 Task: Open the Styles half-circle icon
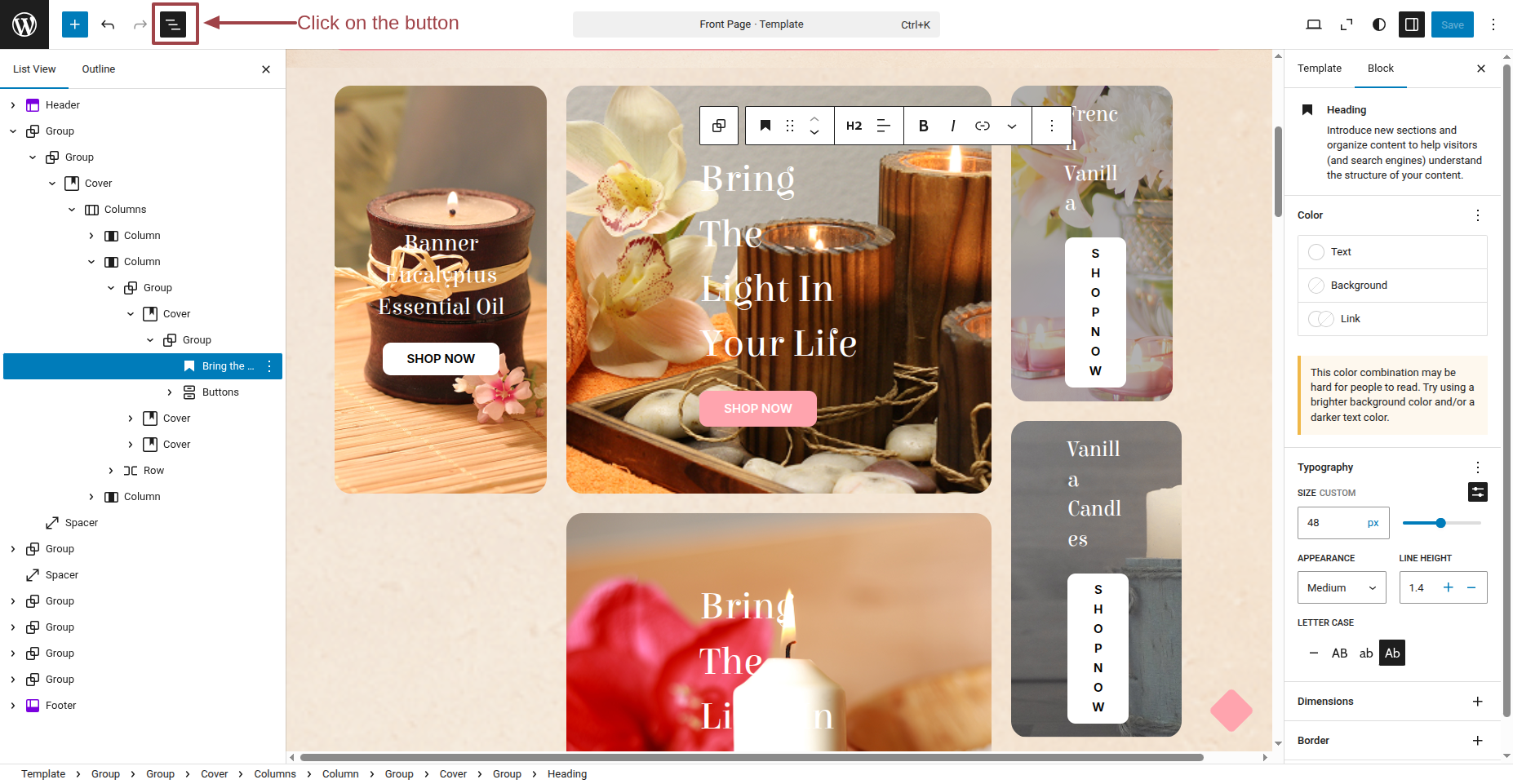tap(1379, 24)
